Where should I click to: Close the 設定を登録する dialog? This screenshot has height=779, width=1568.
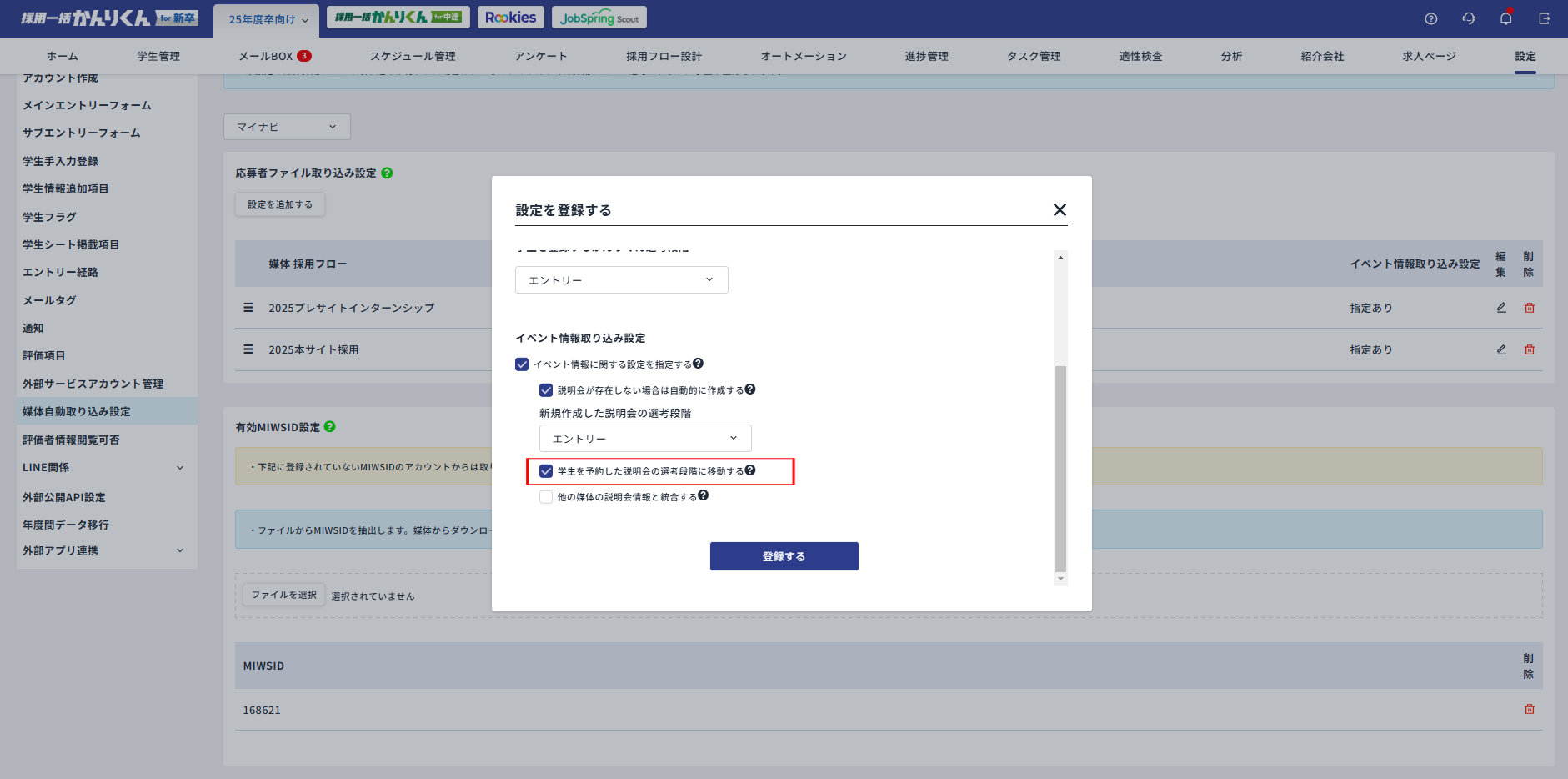pyautogui.click(x=1060, y=209)
